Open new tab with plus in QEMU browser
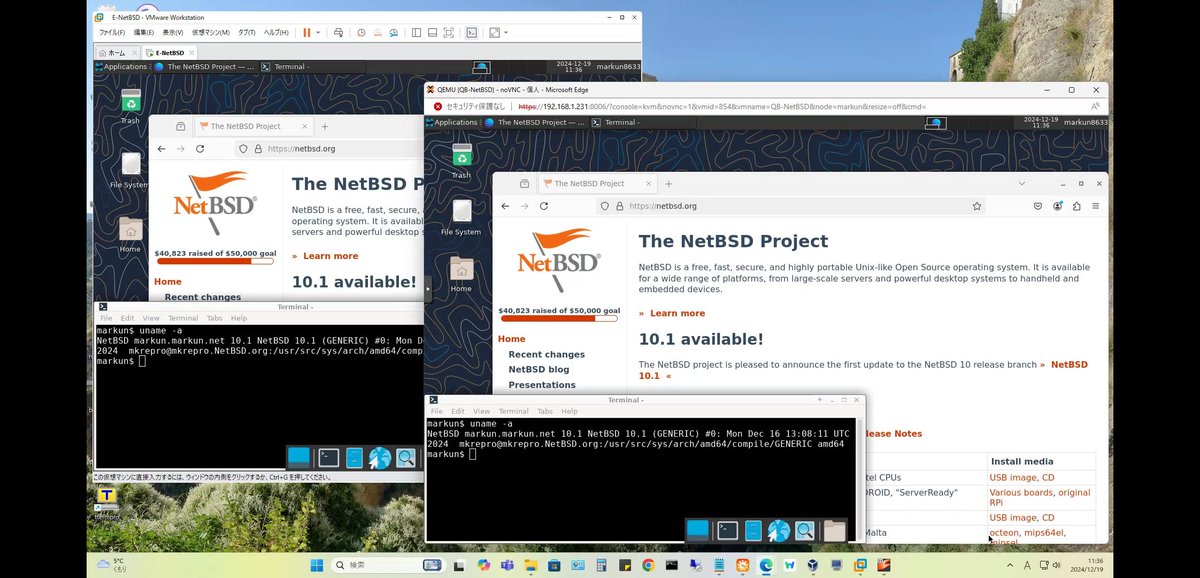Screen dimensions: 1200x578 [x=669, y=184]
